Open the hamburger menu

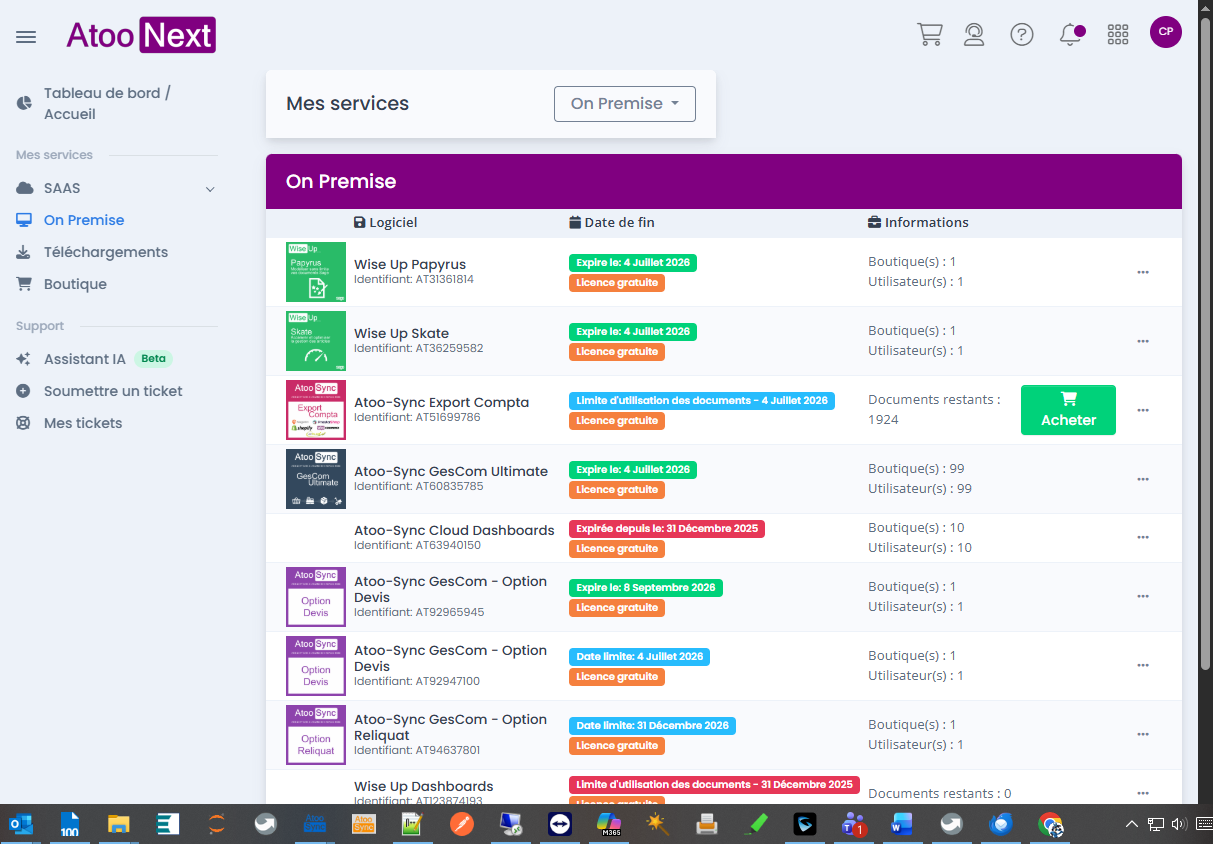pos(26,37)
